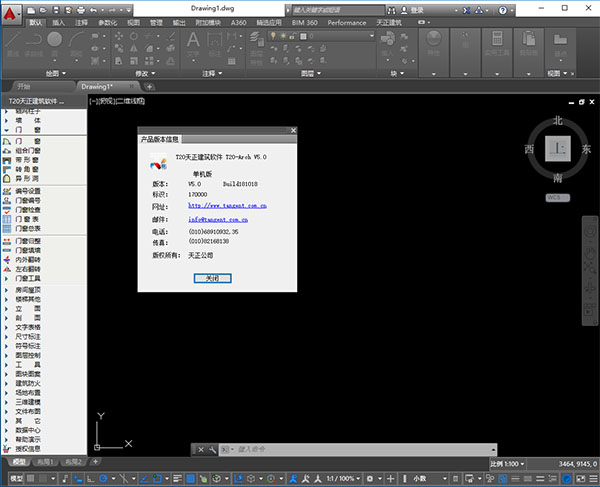
Task: Click the 门窗表 tool icon
Action: [x=7, y=218]
